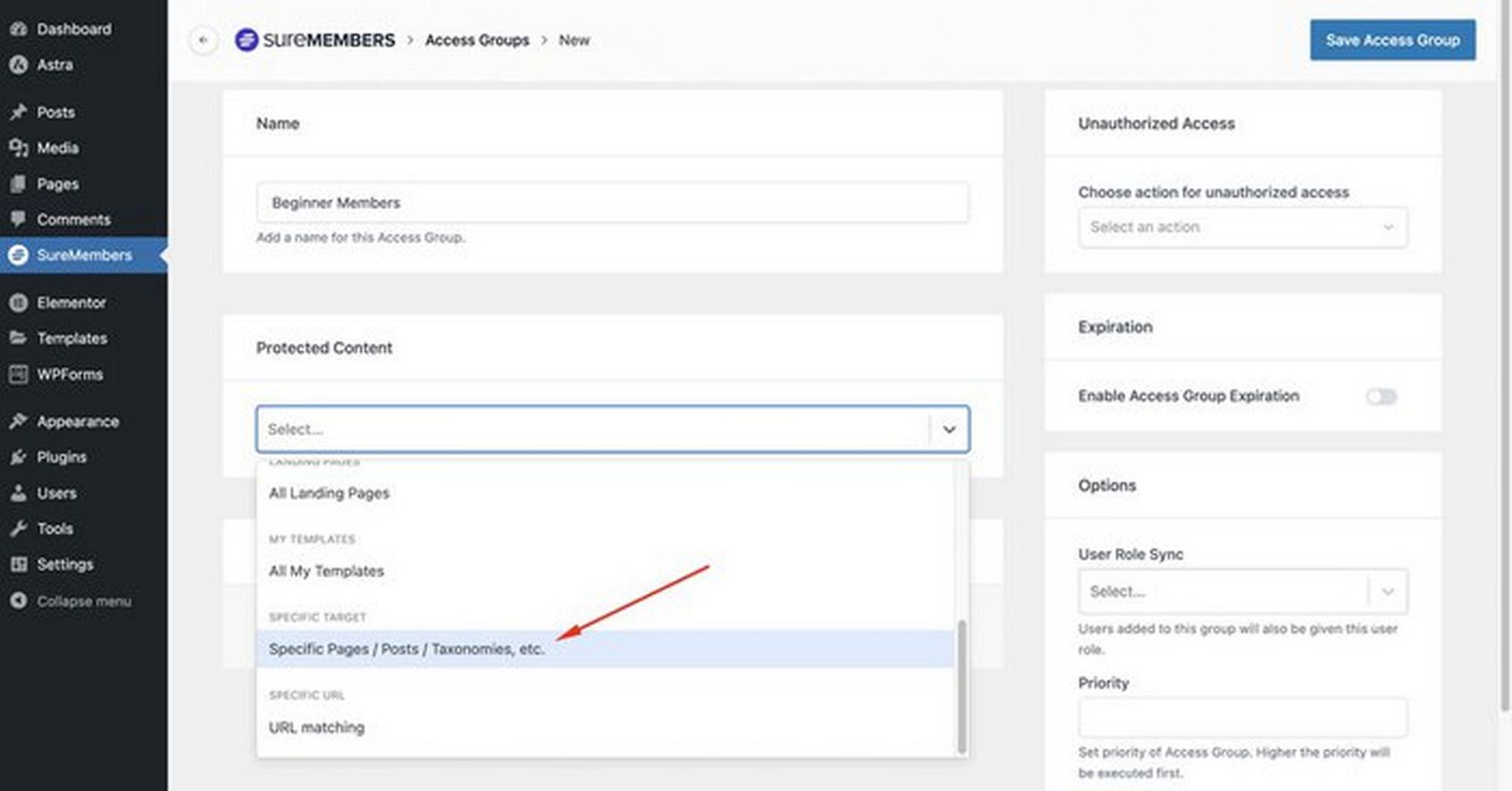The image size is (1512, 791).
Task: Click the Priority input field
Action: point(1243,718)
